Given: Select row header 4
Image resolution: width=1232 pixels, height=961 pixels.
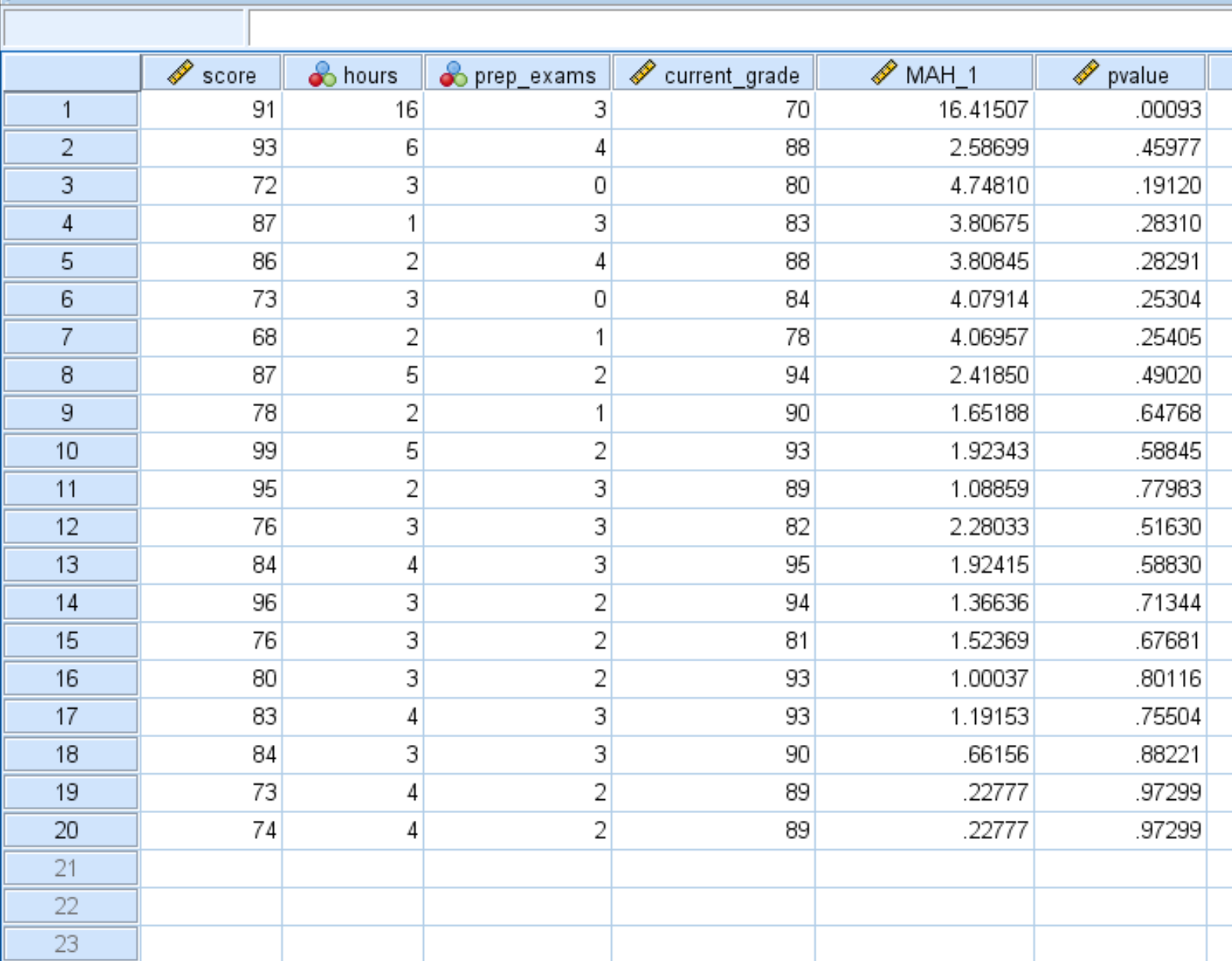Looking at the screenshot, I should click(71, 223).
